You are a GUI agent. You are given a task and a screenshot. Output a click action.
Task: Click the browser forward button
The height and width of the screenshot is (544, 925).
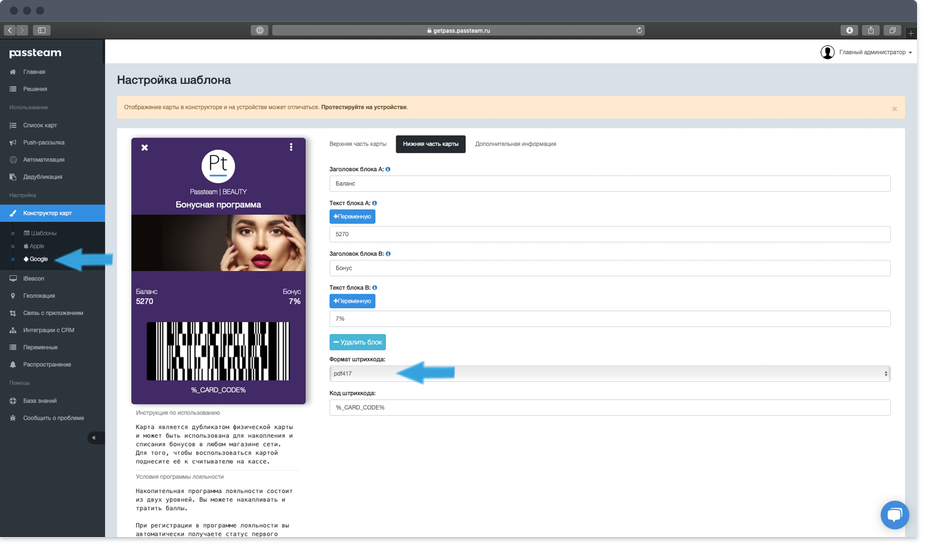tap(22, 31)
